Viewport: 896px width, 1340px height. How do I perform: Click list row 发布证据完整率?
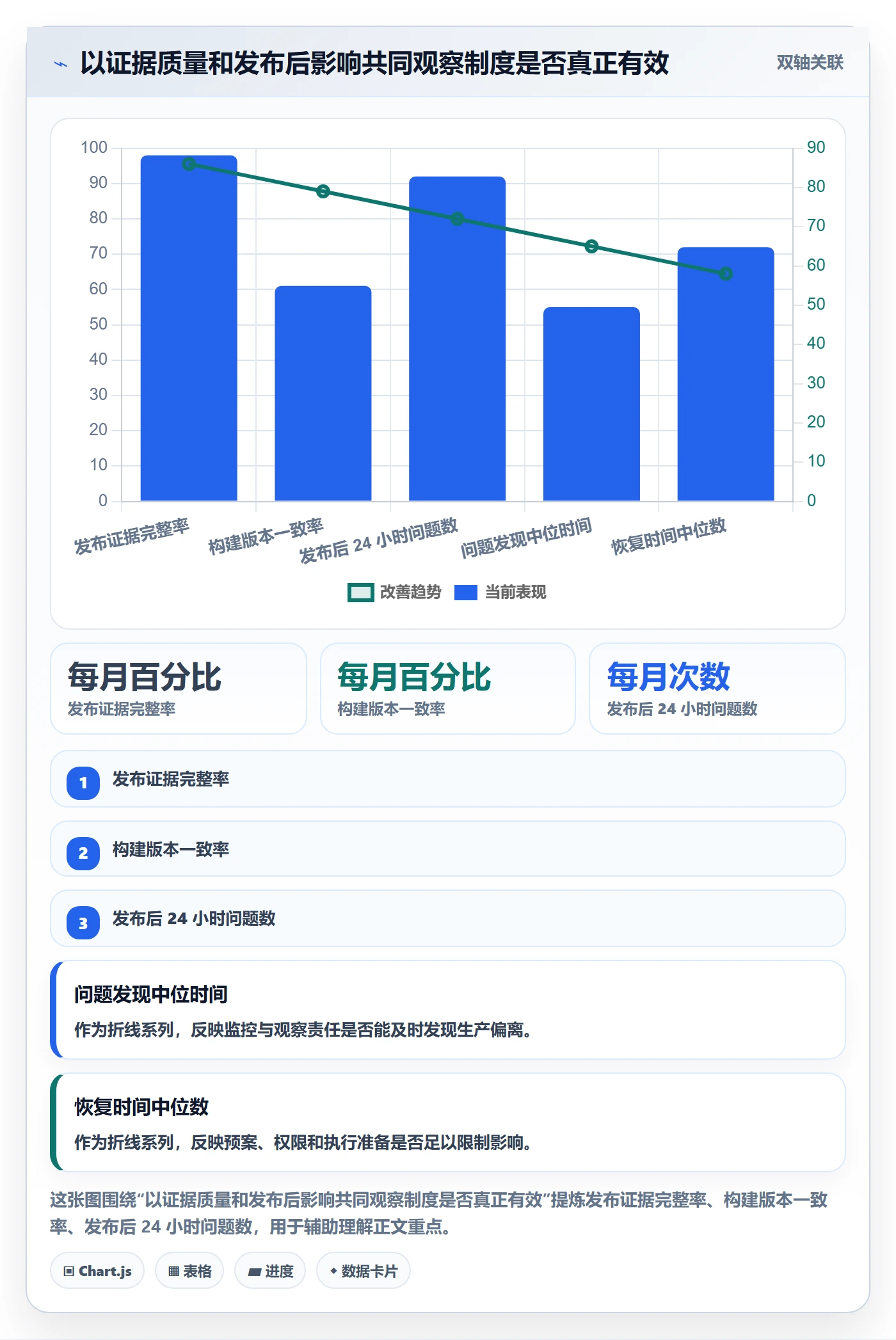[x=448, y=779]
